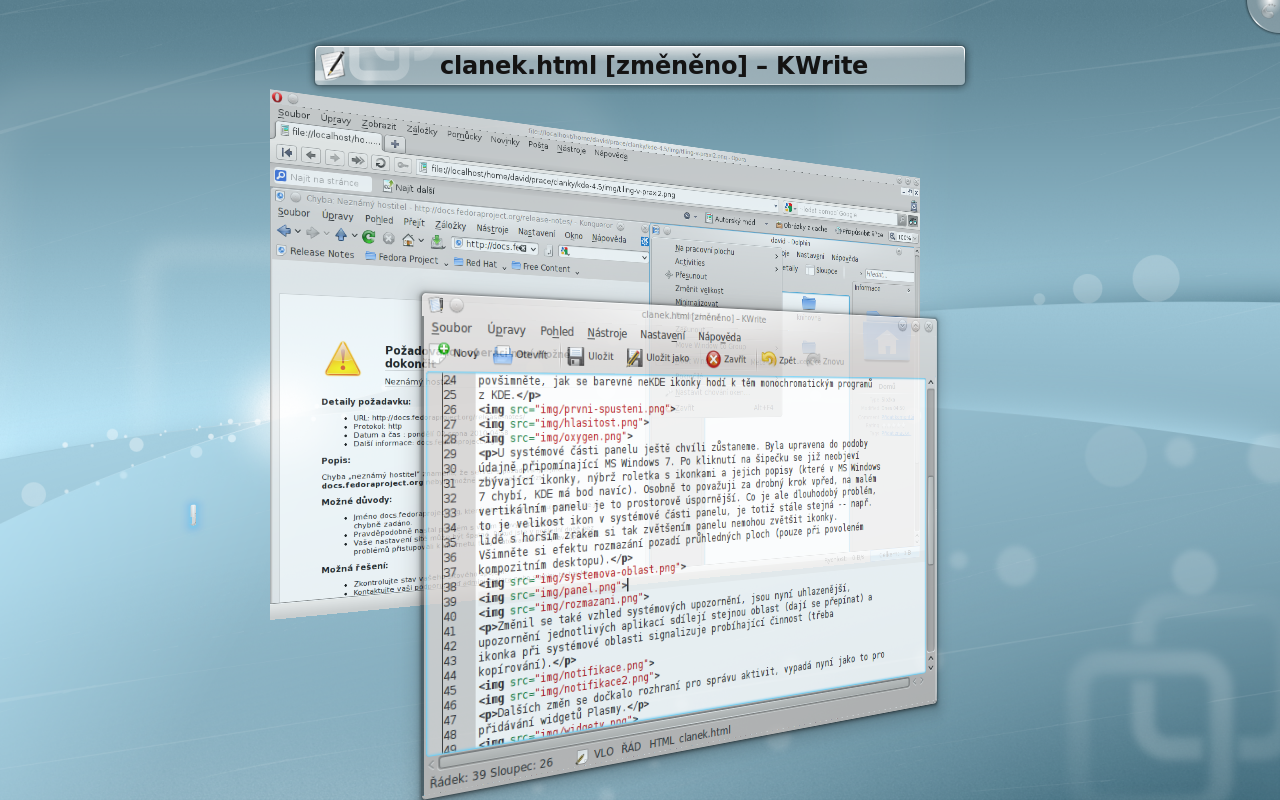This screenshot has width=1280, height=800.
Task: Click the KWrite window menu icon in its title bar
Action: point(436,303)
